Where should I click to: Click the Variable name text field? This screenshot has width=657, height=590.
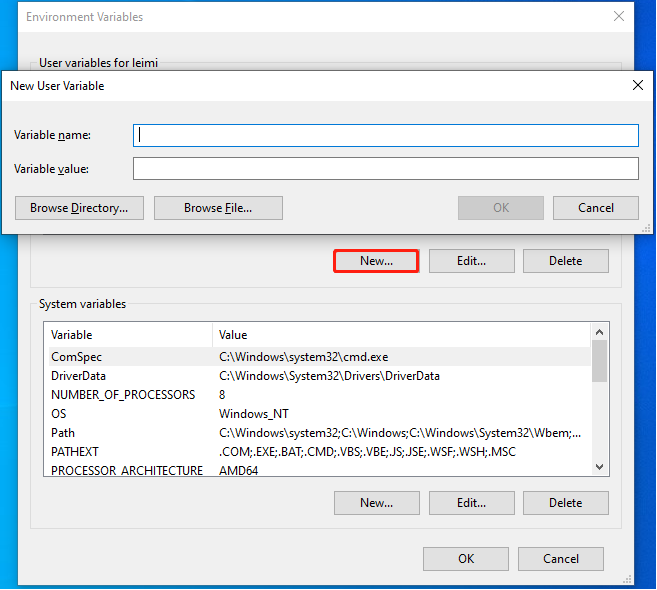point(385,135)
